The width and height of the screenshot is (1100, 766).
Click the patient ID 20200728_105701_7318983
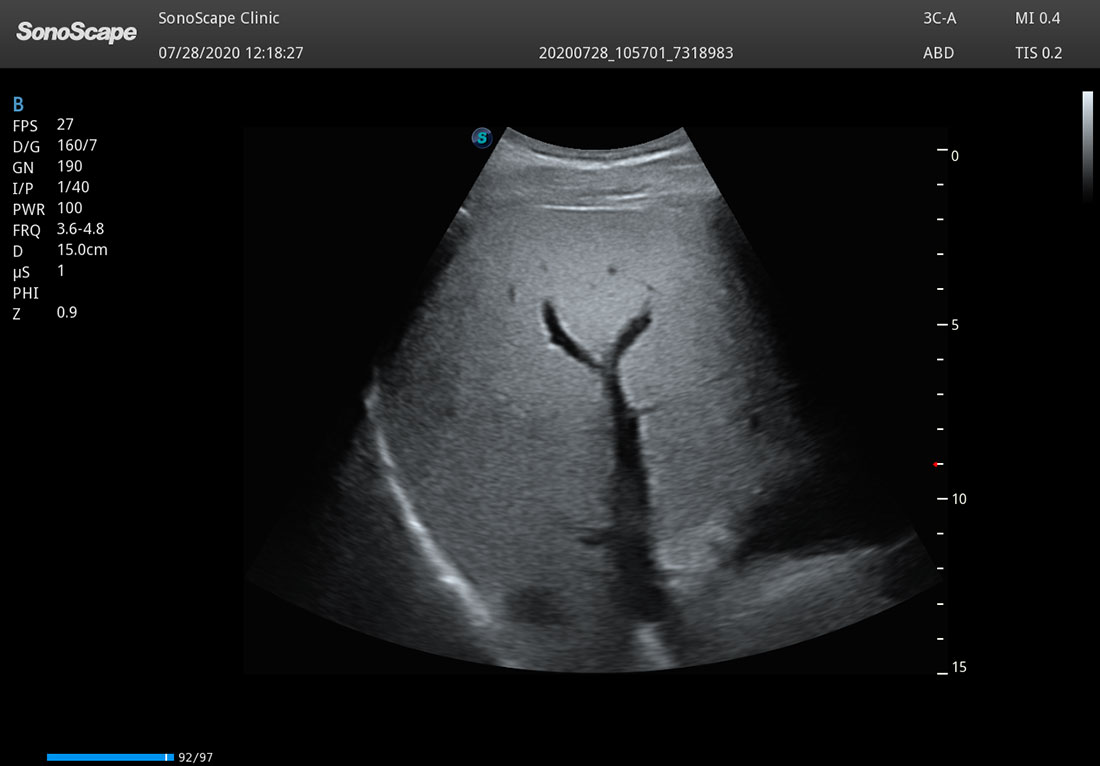tap(635, 53)
